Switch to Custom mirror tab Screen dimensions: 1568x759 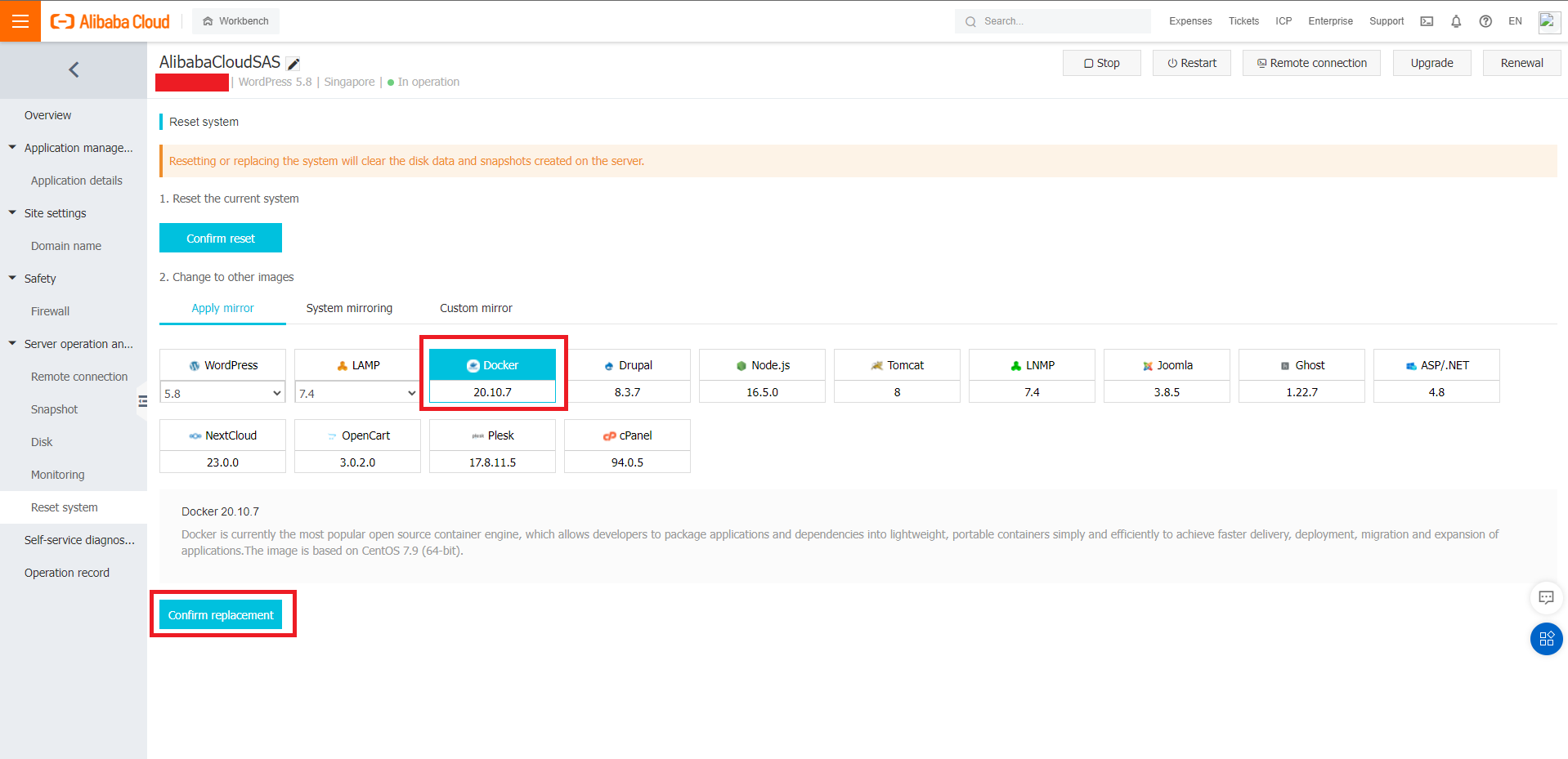(x=476, y=308)
